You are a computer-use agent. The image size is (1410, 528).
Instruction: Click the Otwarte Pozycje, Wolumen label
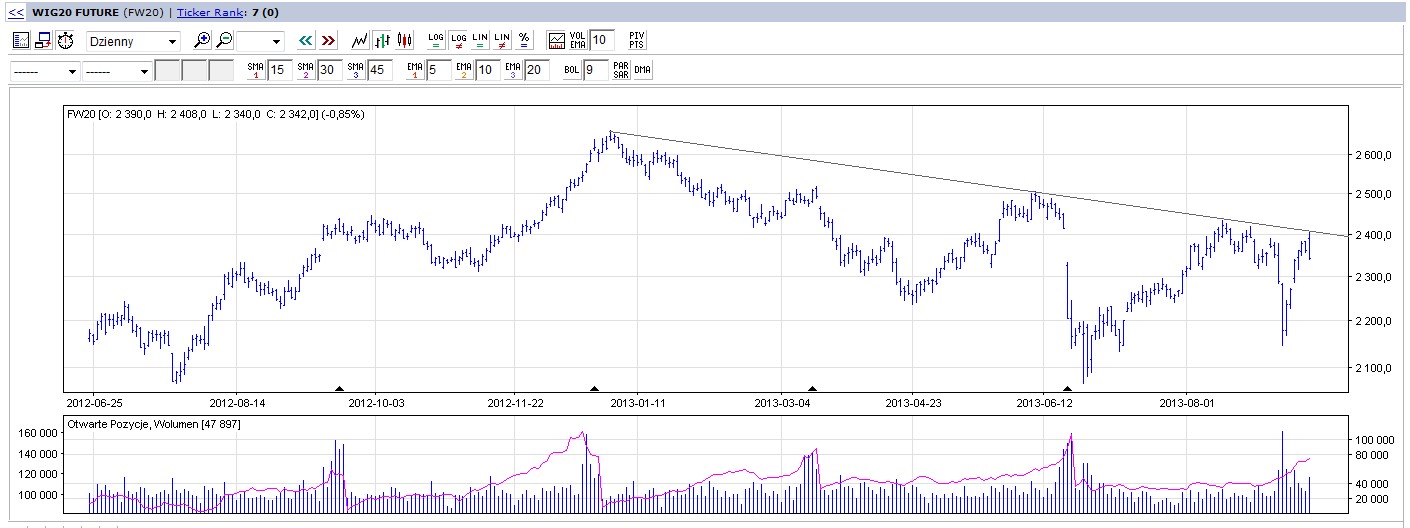click(153, 424)
